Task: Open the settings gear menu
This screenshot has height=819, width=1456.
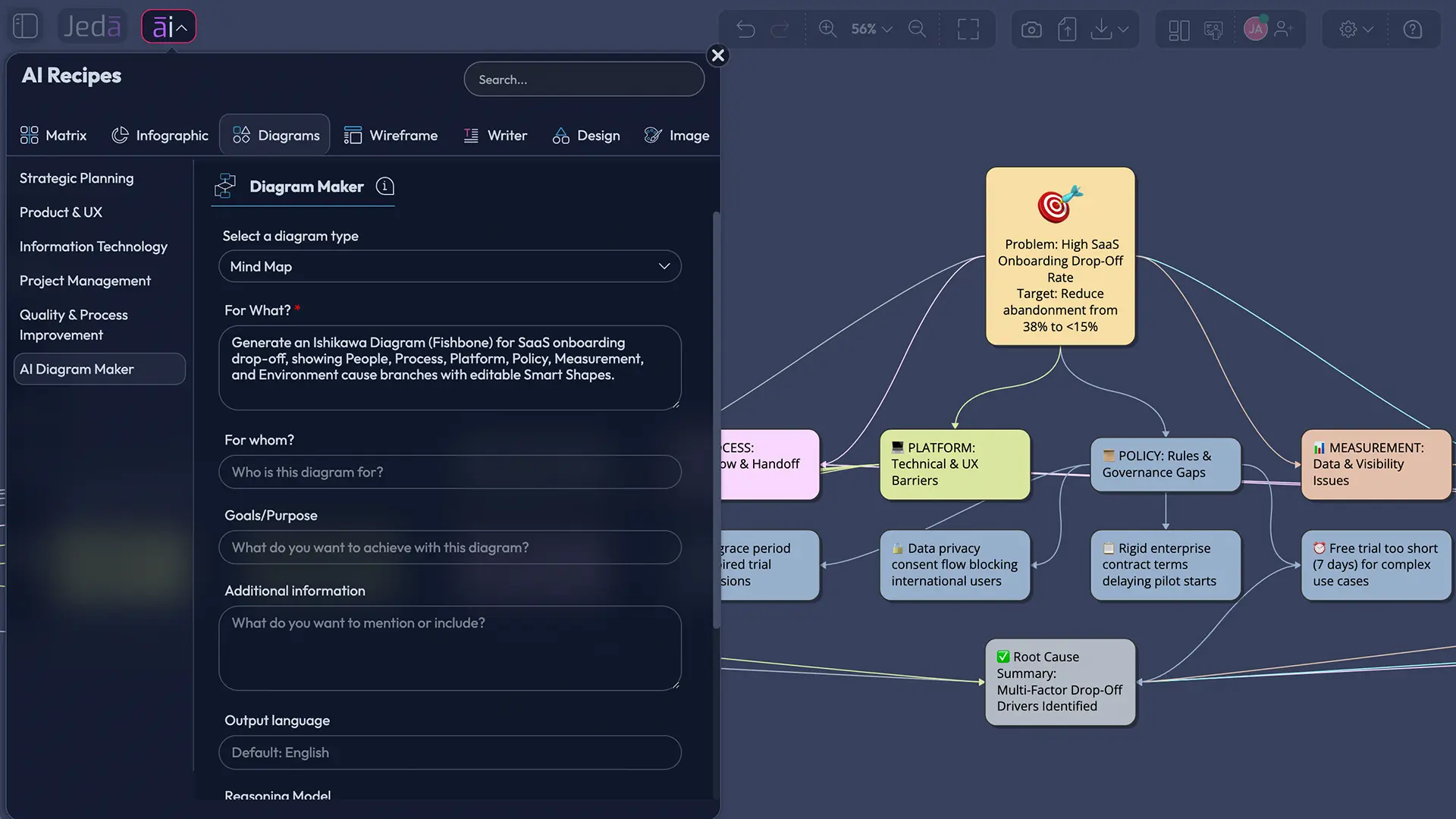Action: [1356, 29]
